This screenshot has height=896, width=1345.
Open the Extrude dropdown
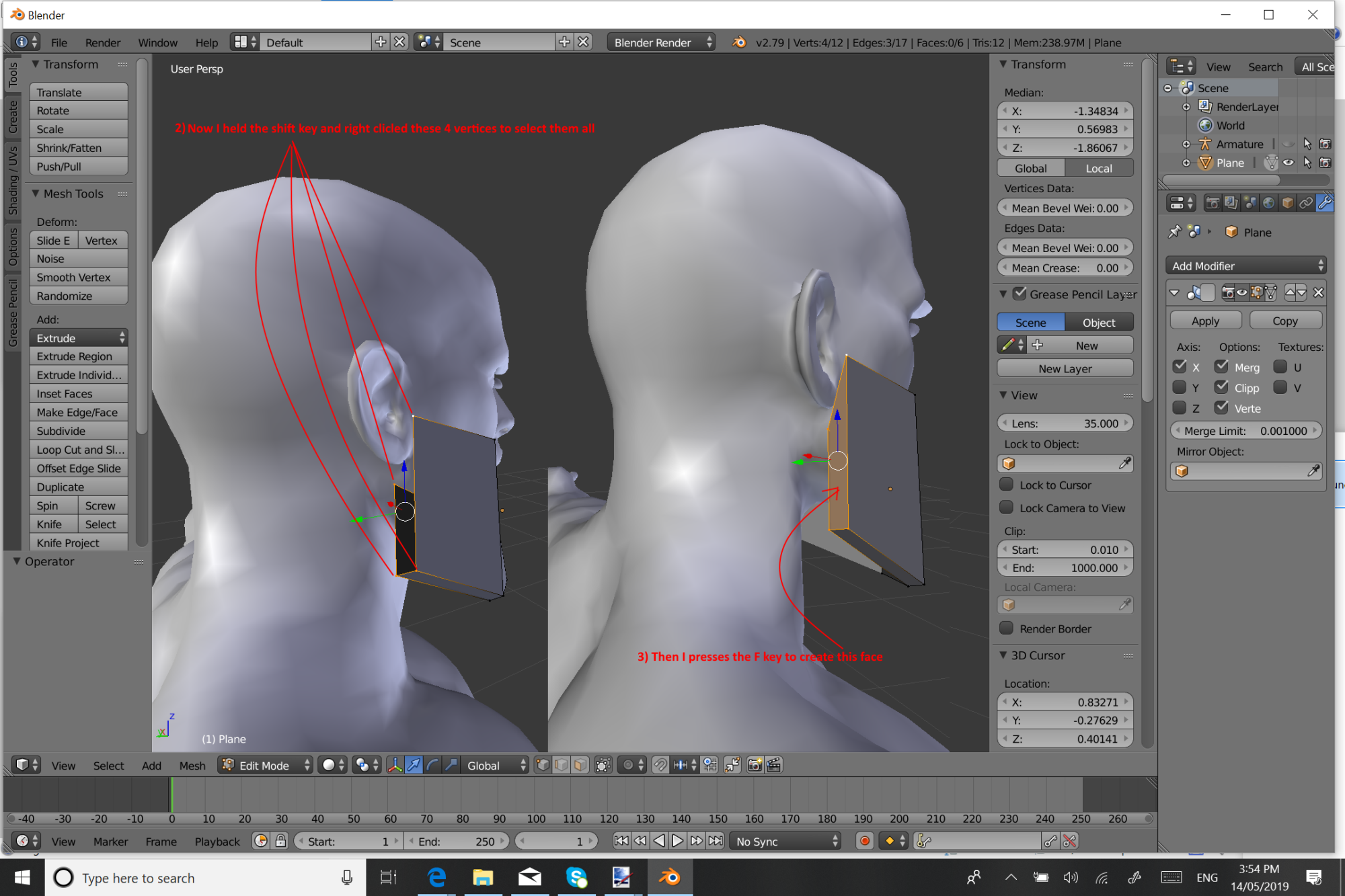(79, 337)
